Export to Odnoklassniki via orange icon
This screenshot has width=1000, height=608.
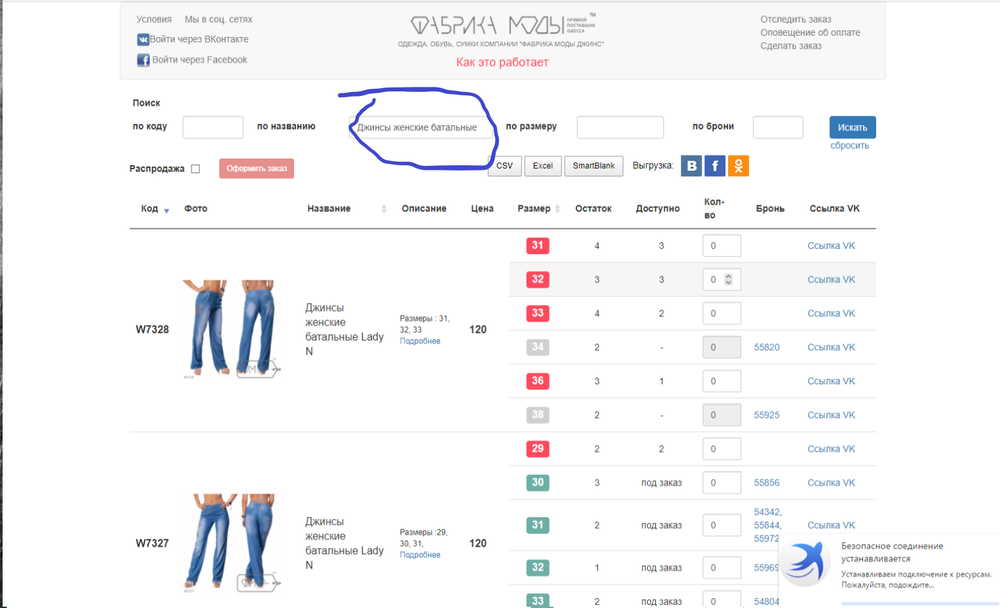click(x=739, y=166)
